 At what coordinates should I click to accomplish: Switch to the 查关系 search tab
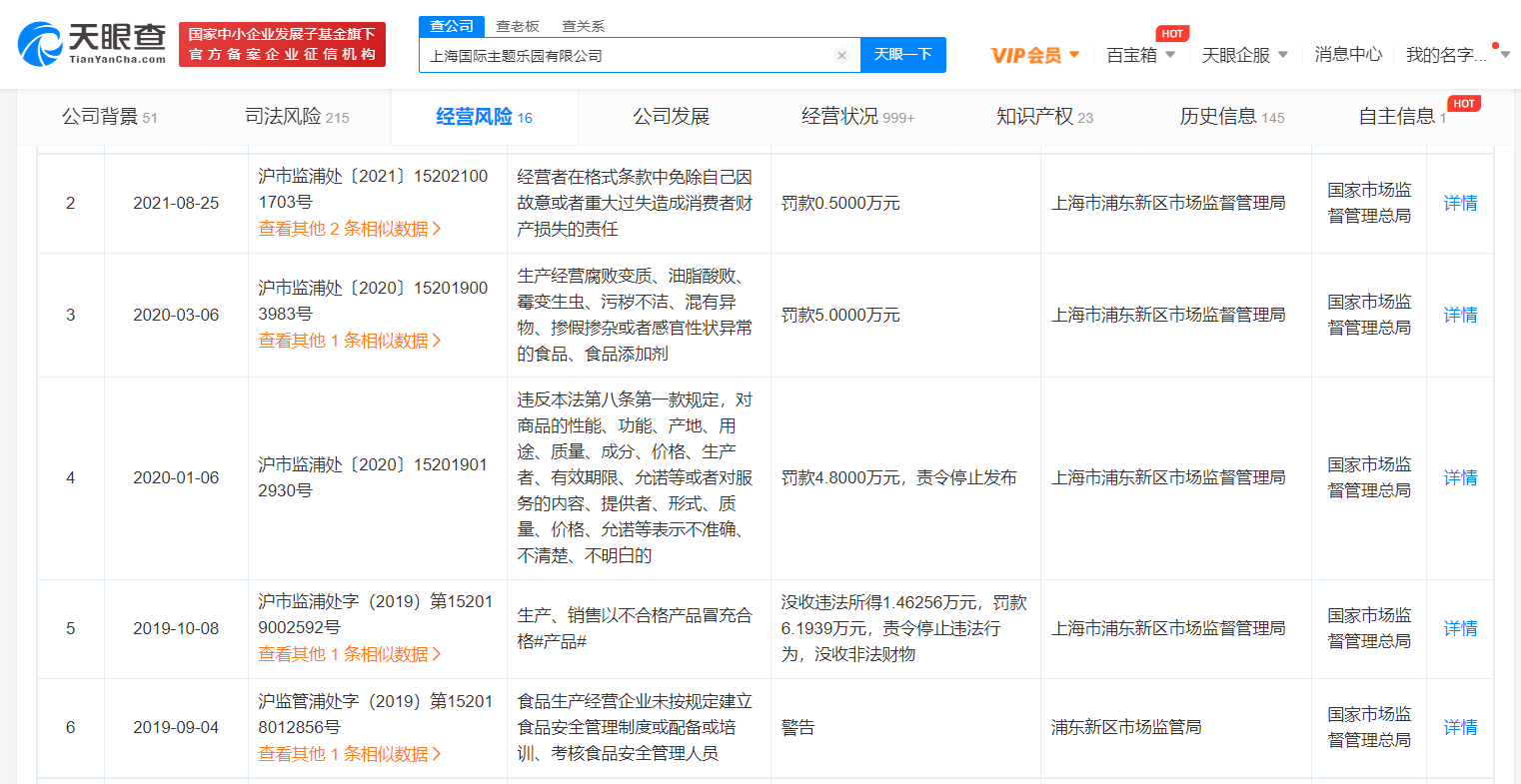coord(584,26)
